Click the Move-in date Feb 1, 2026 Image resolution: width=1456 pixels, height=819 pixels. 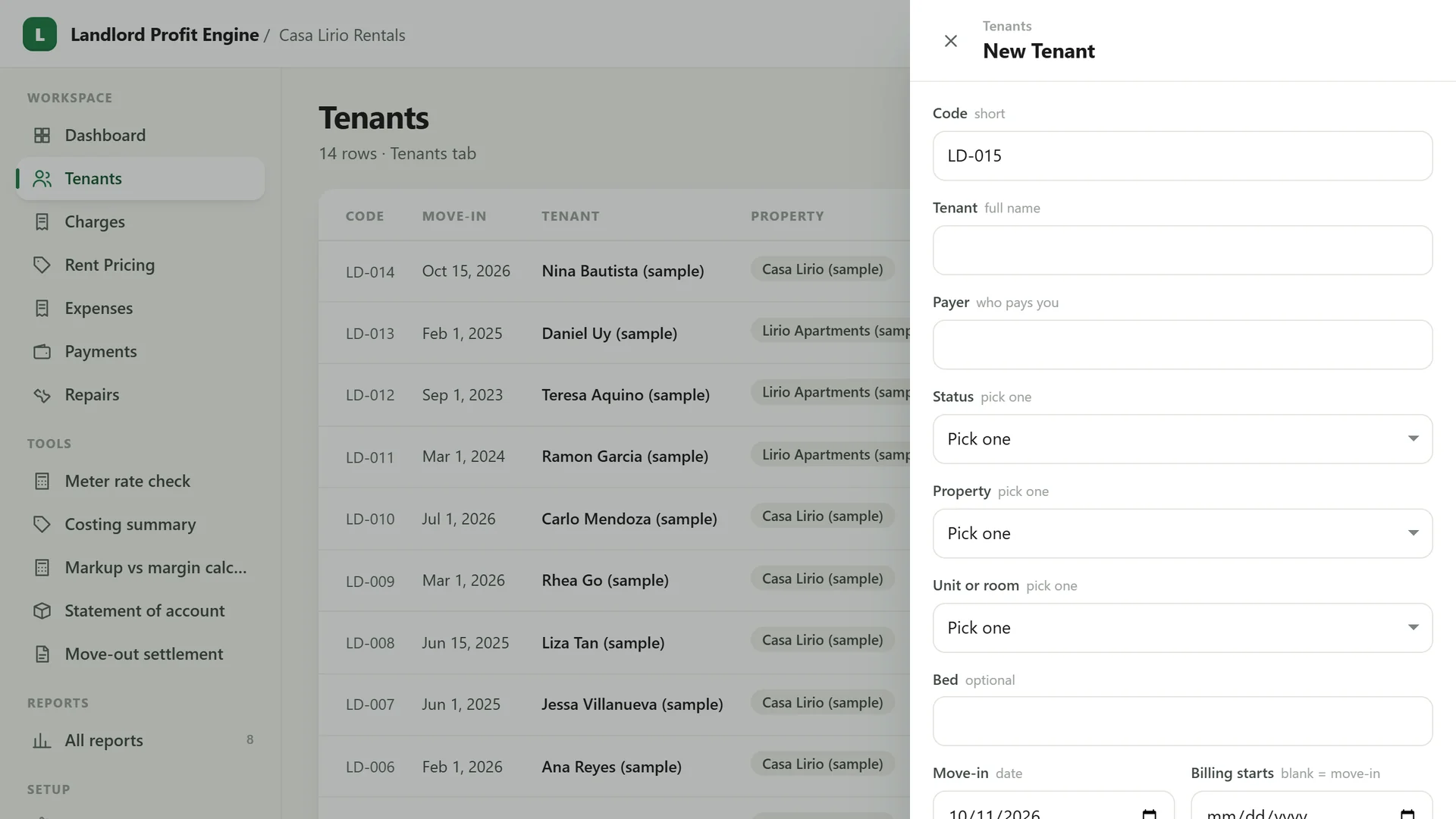[462, 767]
